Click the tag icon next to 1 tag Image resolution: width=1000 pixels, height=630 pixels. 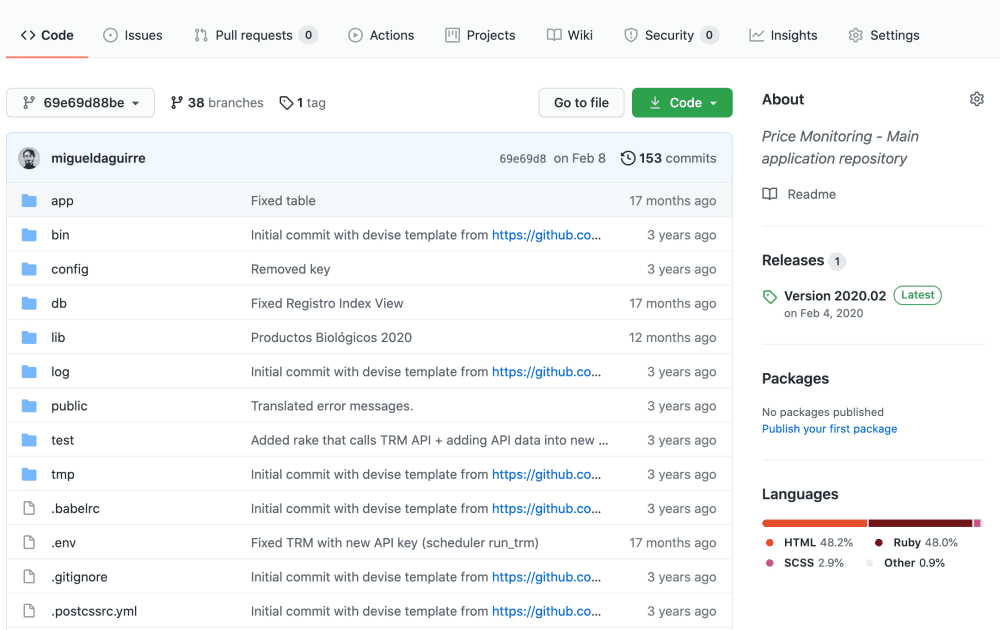[286, 103]
